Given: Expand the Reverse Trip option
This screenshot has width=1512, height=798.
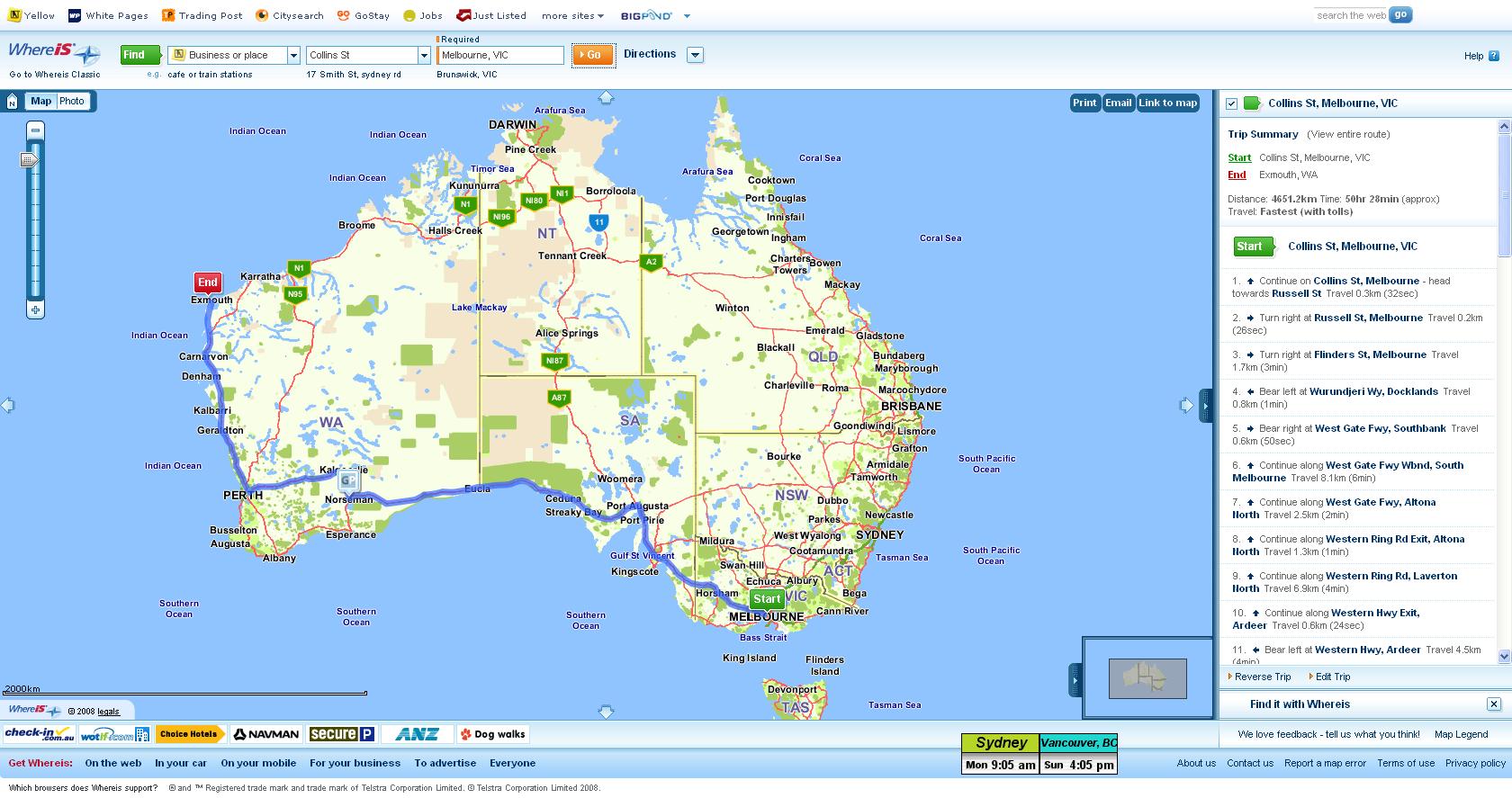Looking at the screenshot, I should pos(1260,677).
